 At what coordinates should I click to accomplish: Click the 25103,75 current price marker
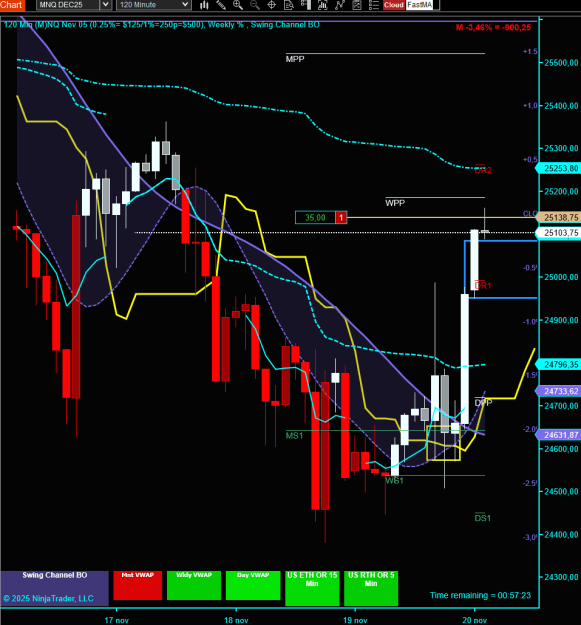pos(559,232)
